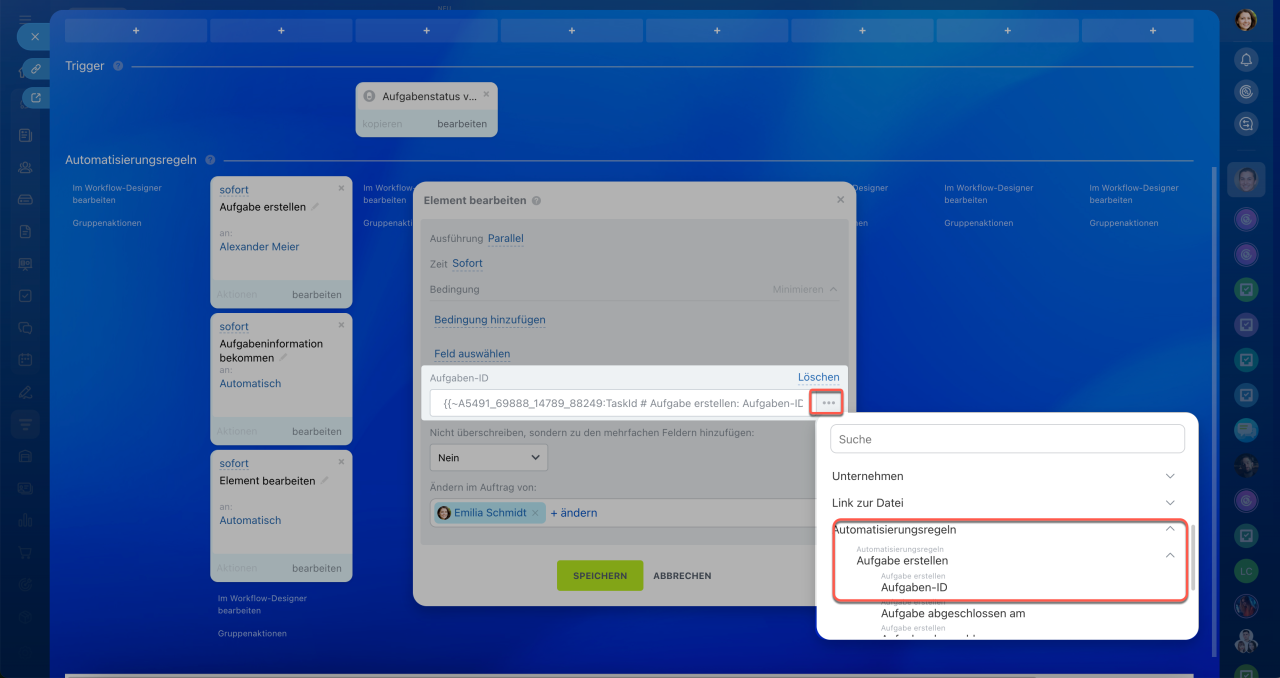Delete Aufgabeninformation bekommen rule card
This screenshot has width=1280, height=678.
pos(341,325)
